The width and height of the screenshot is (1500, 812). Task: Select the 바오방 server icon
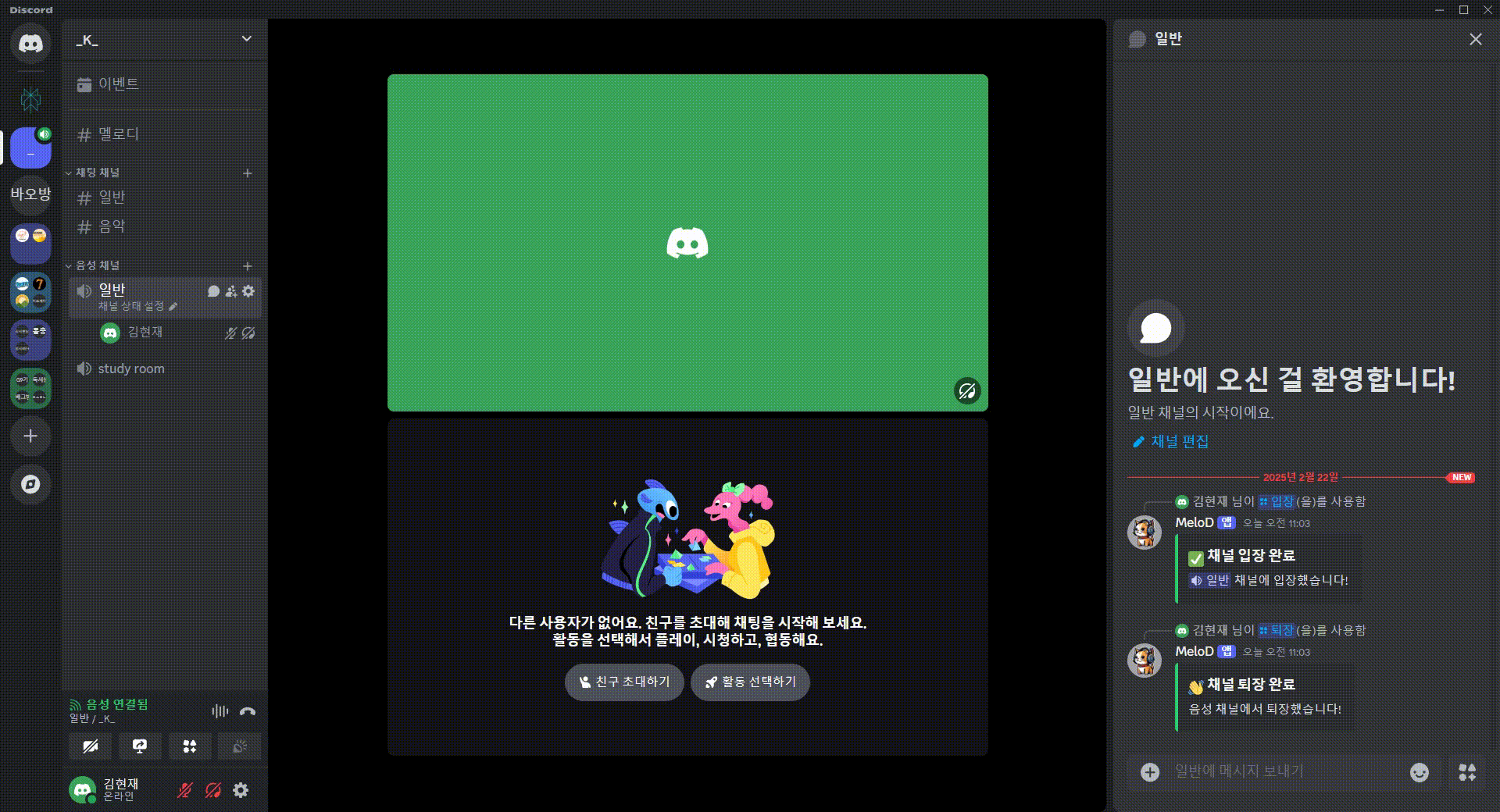(x=30, y=194)
